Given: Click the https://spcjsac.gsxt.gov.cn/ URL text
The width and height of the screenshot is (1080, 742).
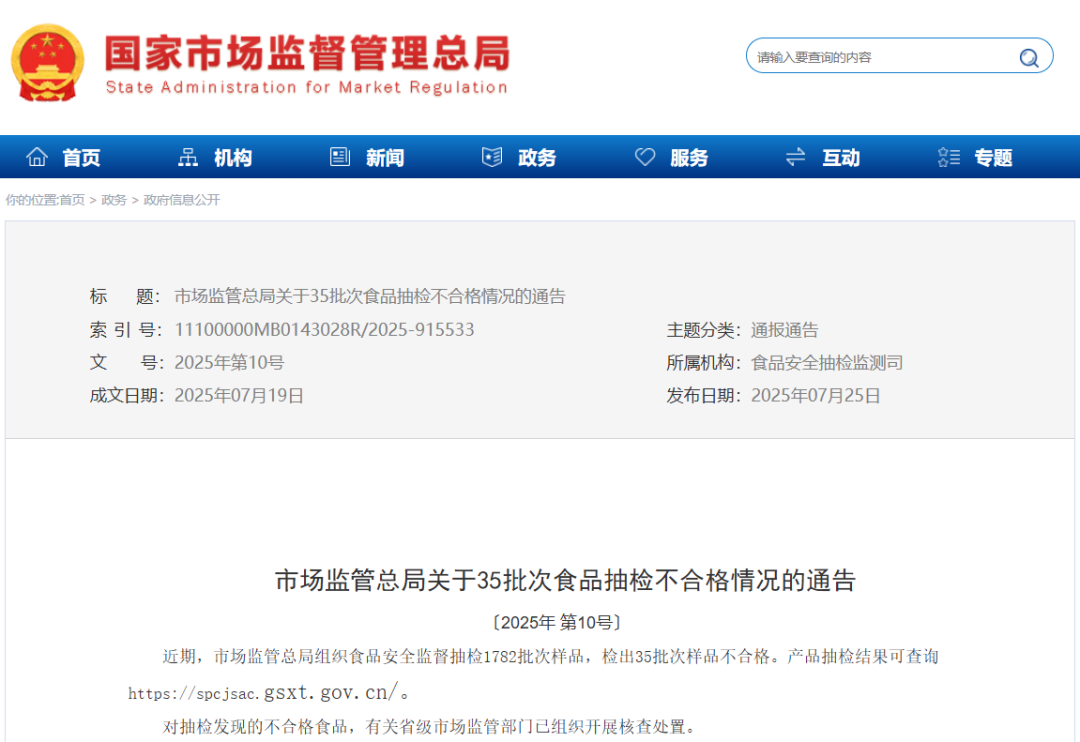Looking at the screenshot, I should coord(264,692).
